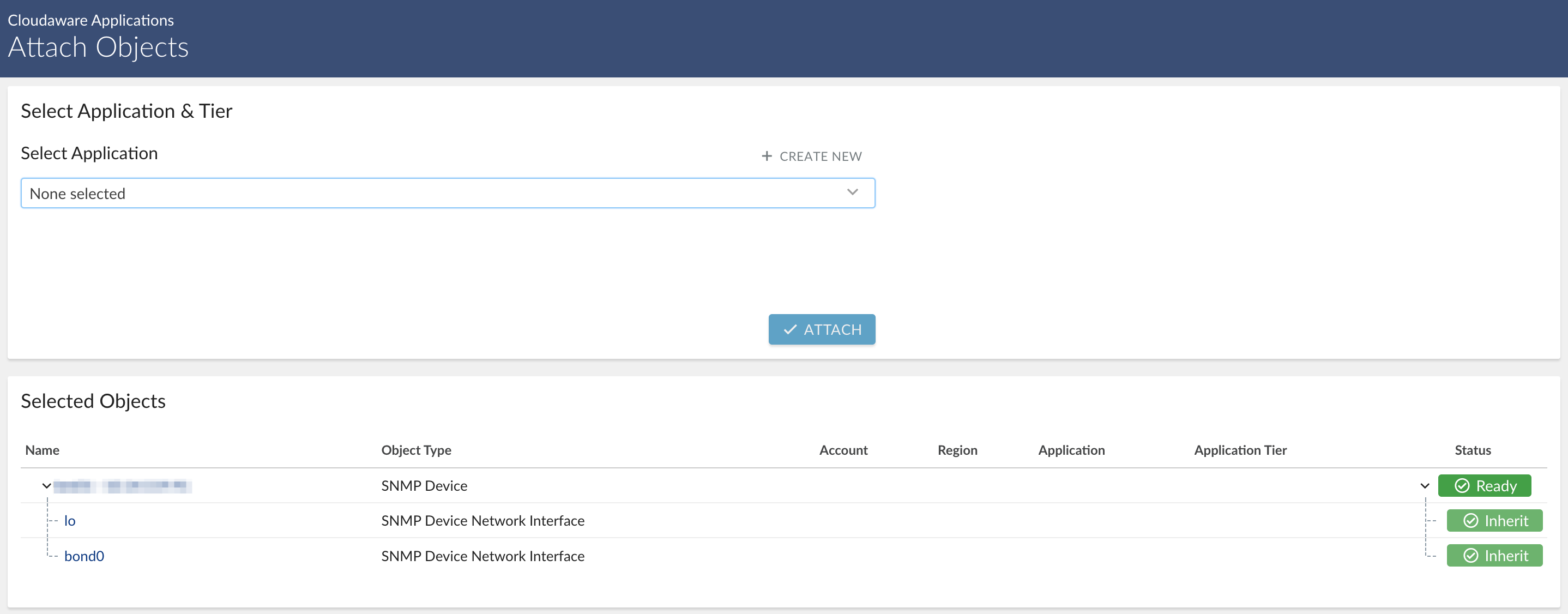Click the collapse arrow beside the SNMP Device name
Viewport: 1568px width, 614px height.
pyautogui.click(x=46, y=486)
